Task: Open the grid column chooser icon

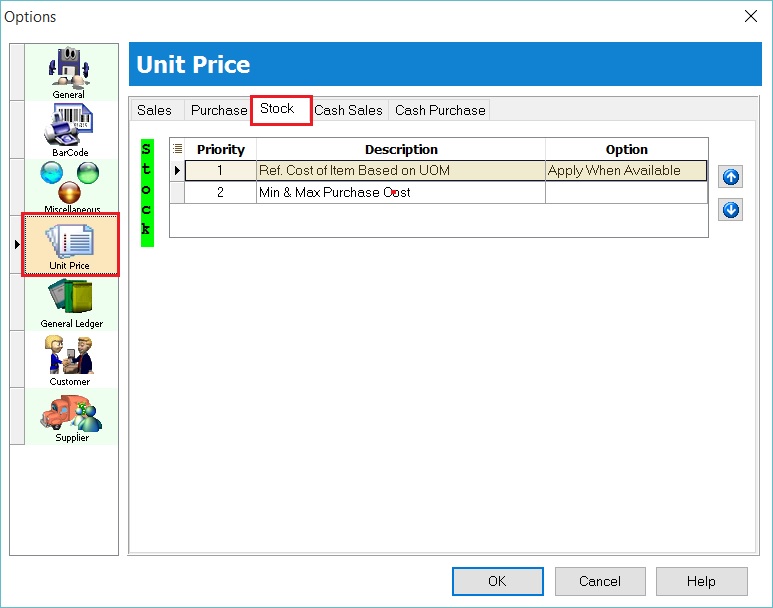Action: click(178, 149)
